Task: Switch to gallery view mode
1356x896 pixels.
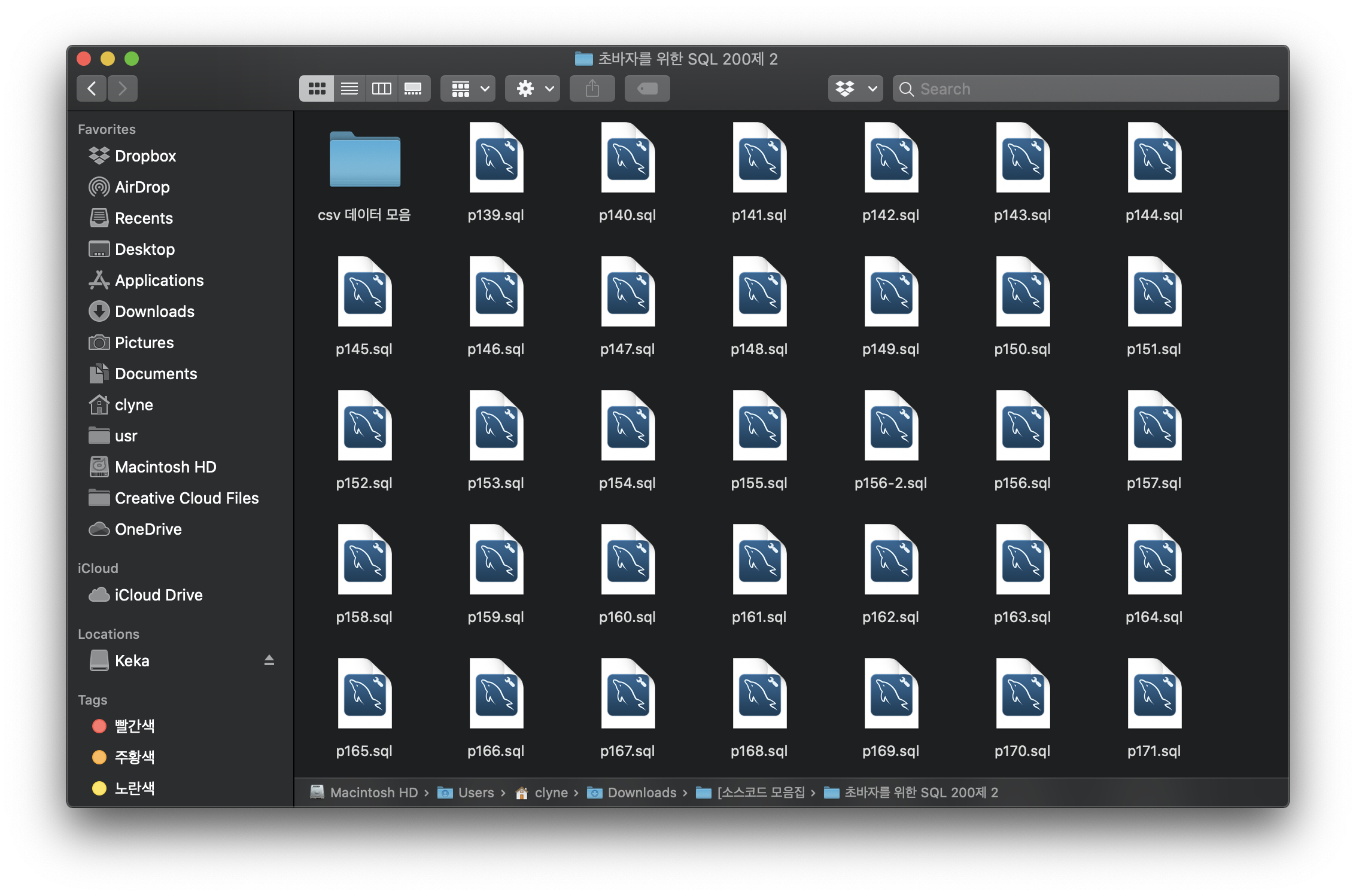Action: (x=413, y=89)
